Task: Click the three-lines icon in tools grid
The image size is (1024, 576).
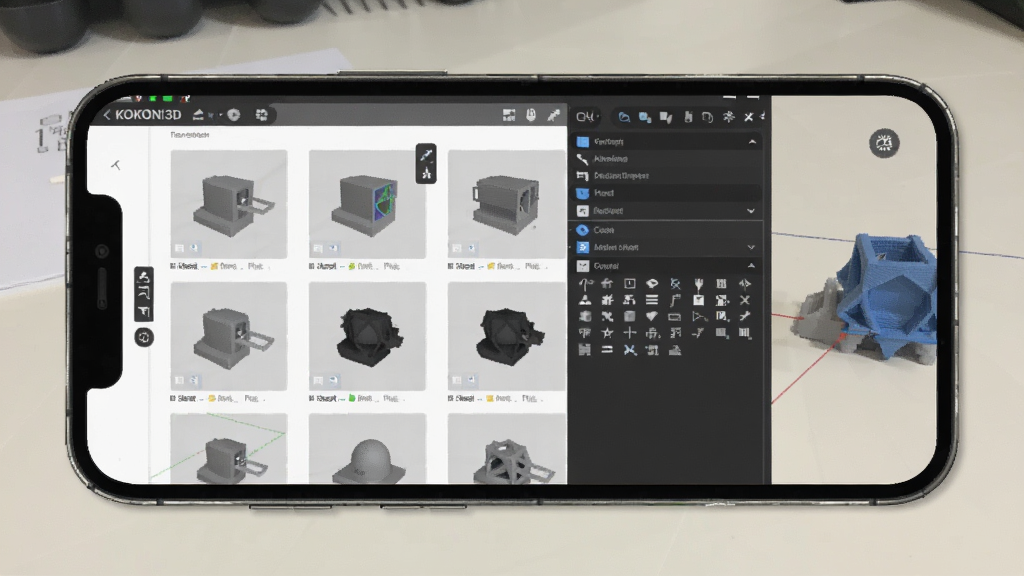Action: click(x=652, y=300)
